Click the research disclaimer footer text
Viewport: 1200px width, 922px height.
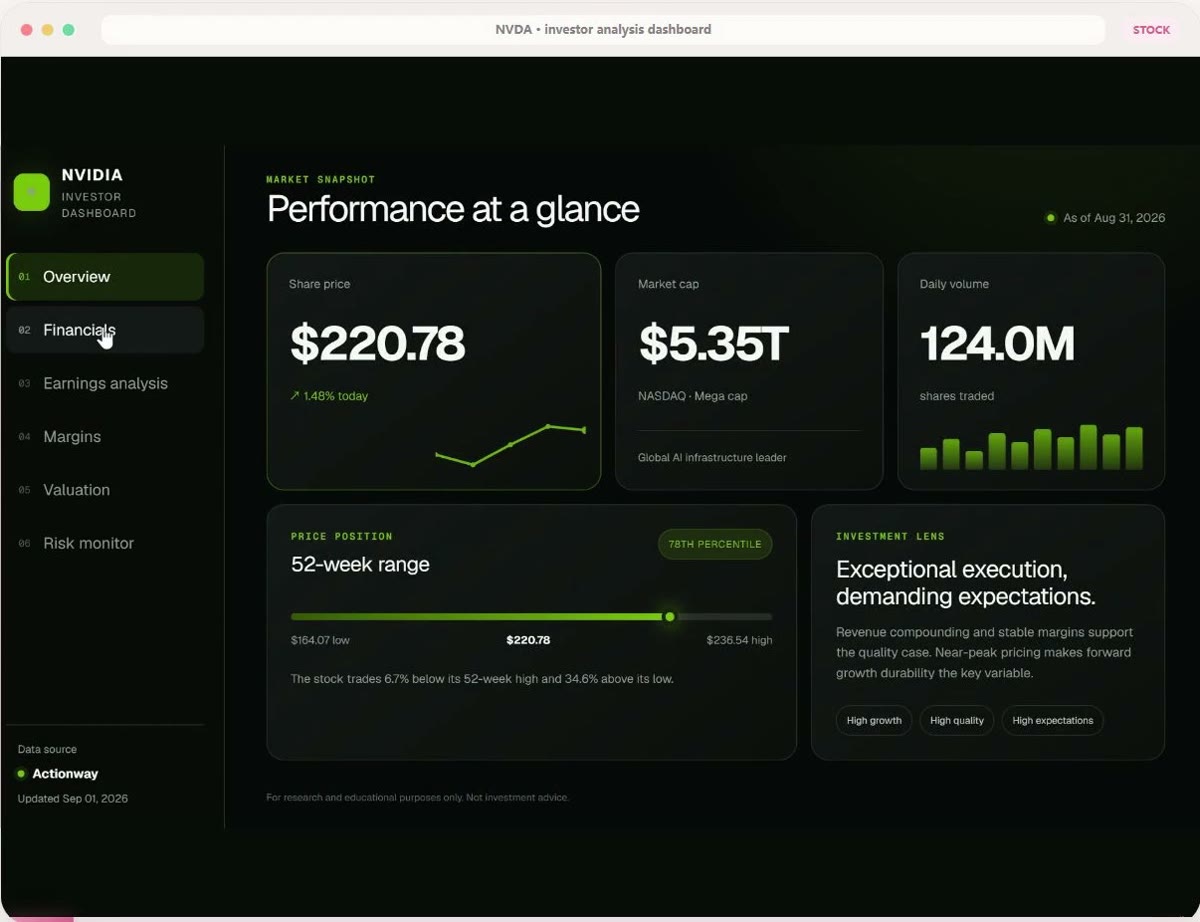coord(417,798)
